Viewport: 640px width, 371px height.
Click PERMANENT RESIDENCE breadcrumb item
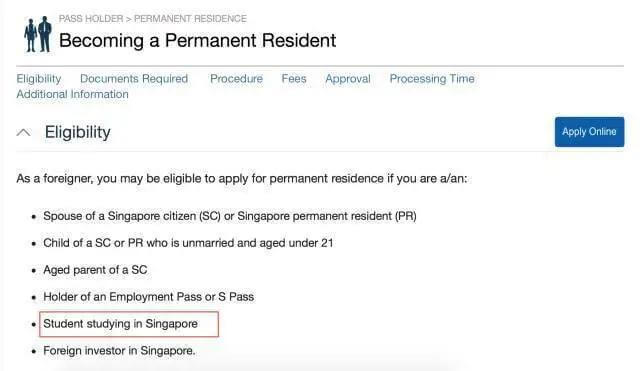[x=190, y=19]
